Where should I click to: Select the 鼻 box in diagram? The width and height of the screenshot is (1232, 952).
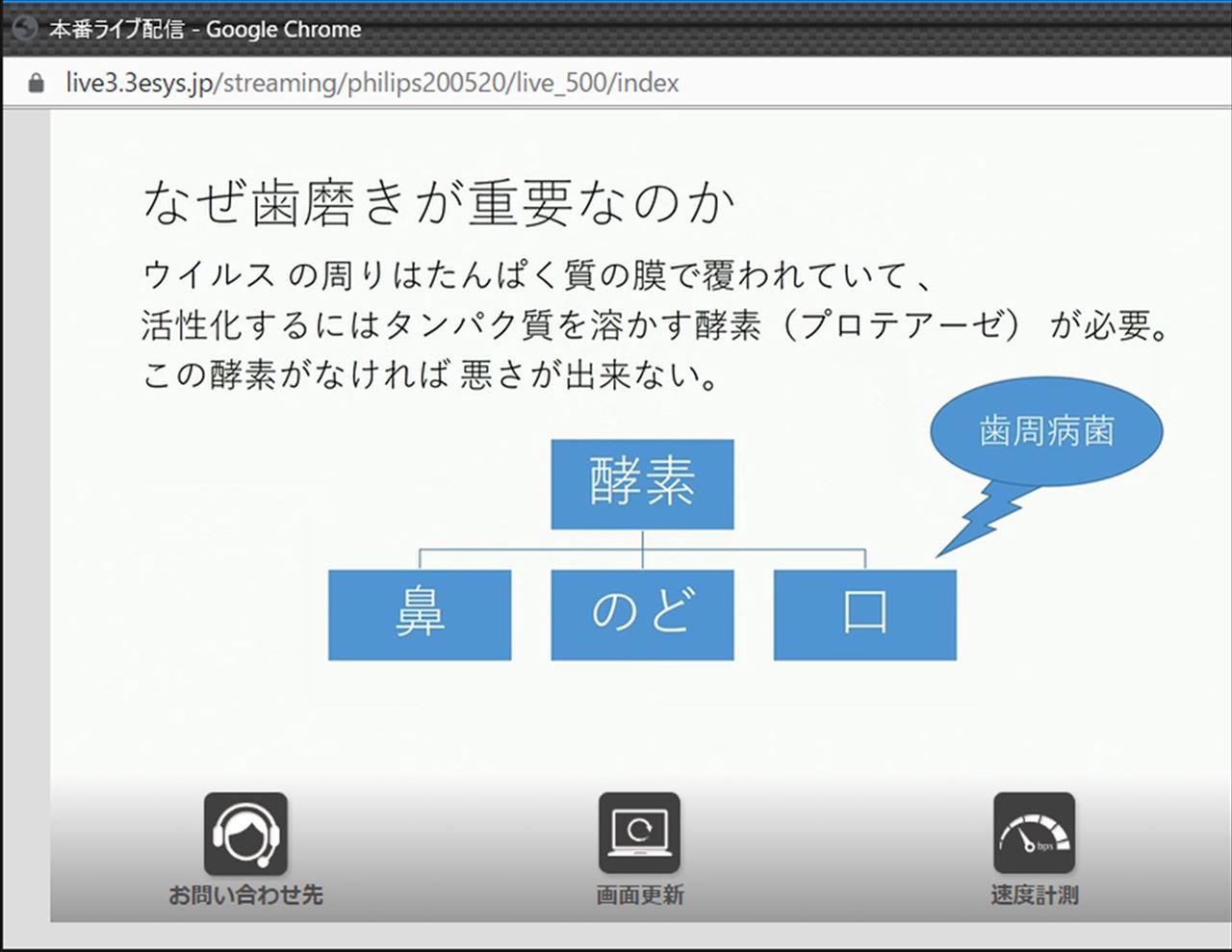[420, 614]
